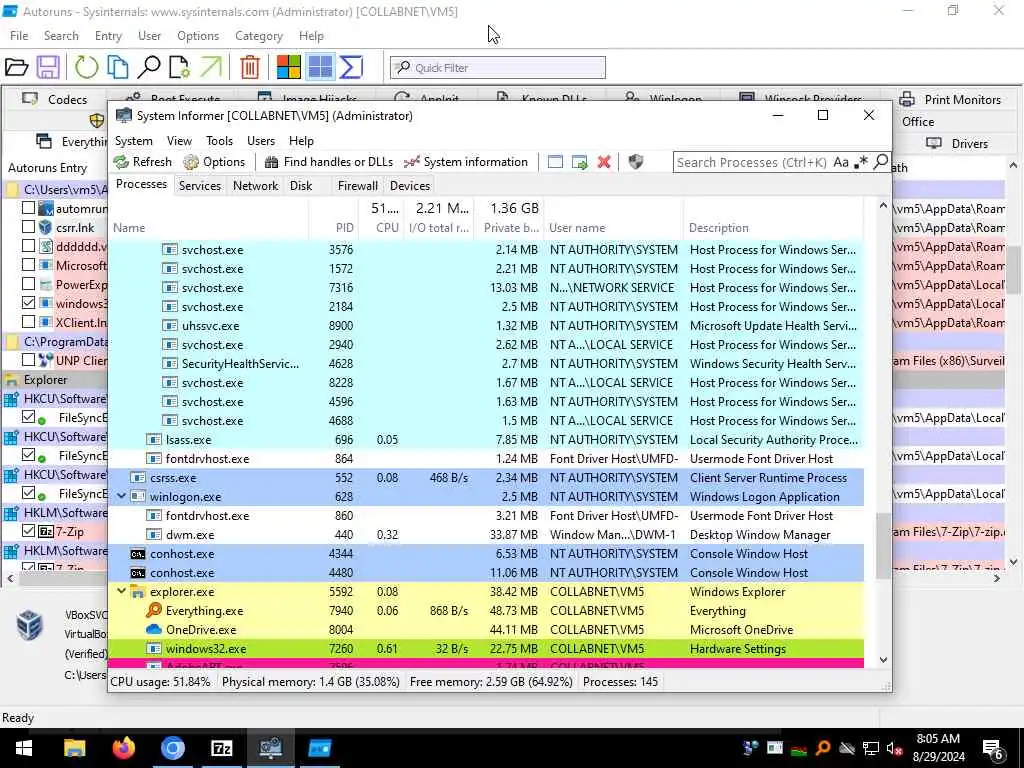The width and height of the screenshot is (1024, 768).
Task: Open file icon in Autoruns toolbar
Action: click(16, 67)
